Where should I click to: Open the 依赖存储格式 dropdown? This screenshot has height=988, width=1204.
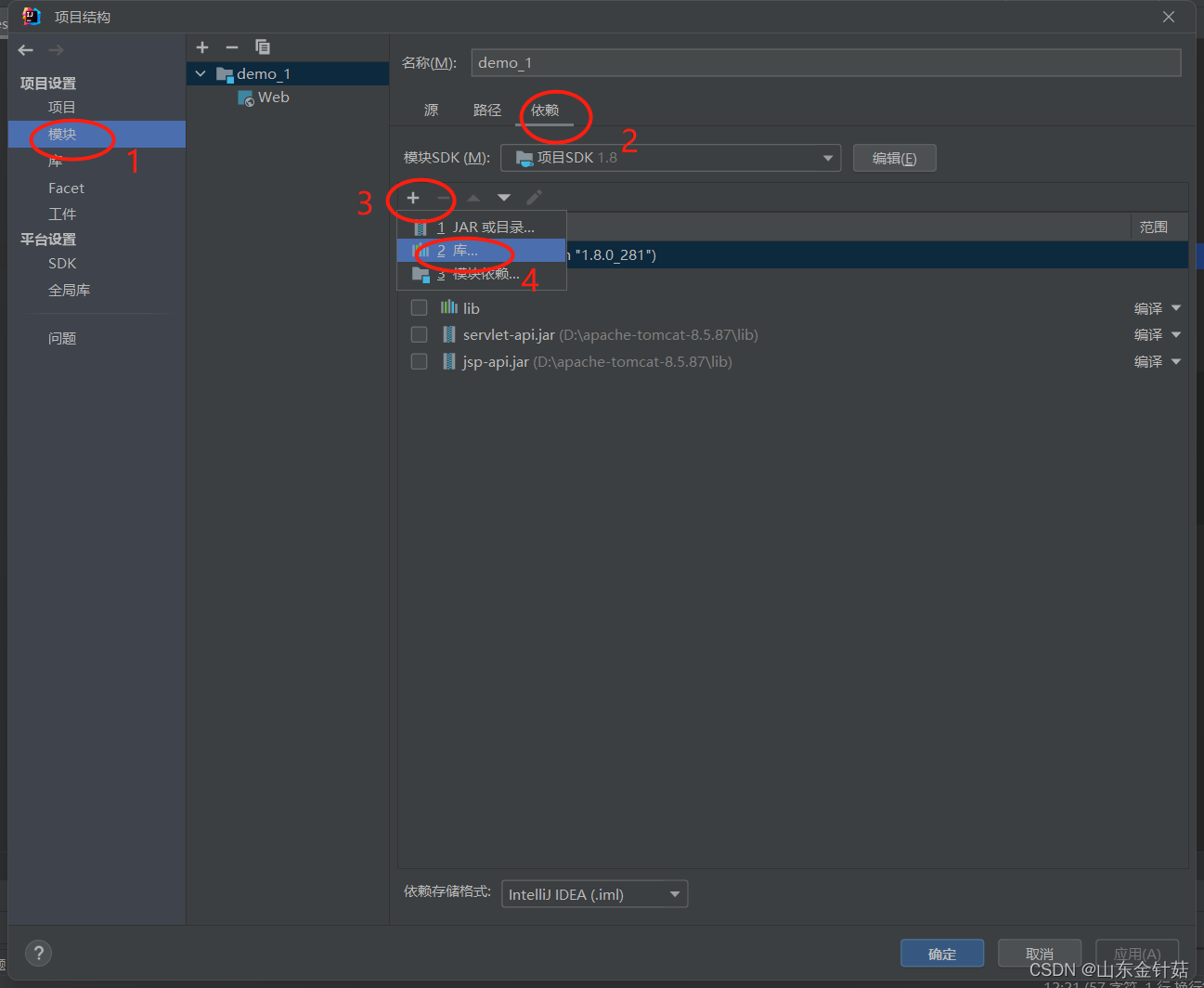(x=594, y=894)
